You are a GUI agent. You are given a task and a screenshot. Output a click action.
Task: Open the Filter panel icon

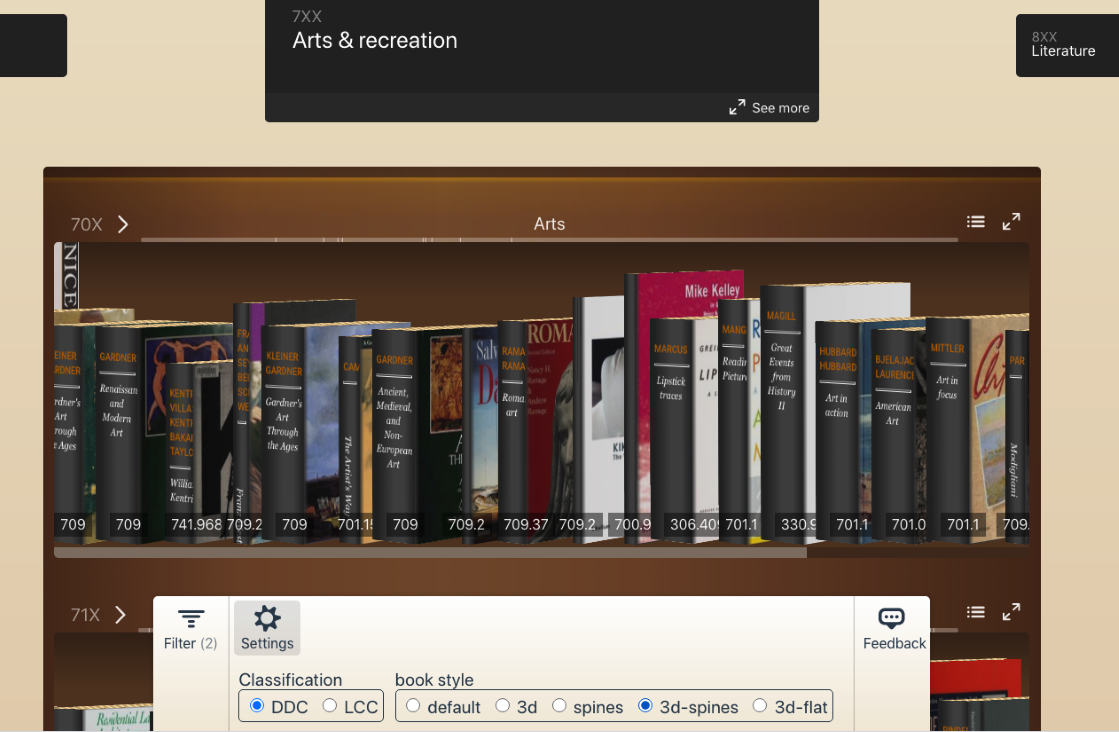click(x=190, y=620)
